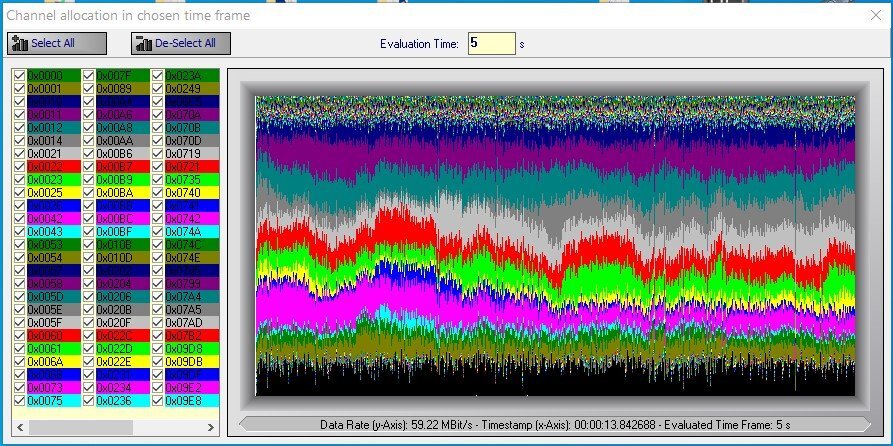893x446 pixels.
Task: Click the olive 0x0054 color label
Action: pyautogui.click(x=54, y=257)
